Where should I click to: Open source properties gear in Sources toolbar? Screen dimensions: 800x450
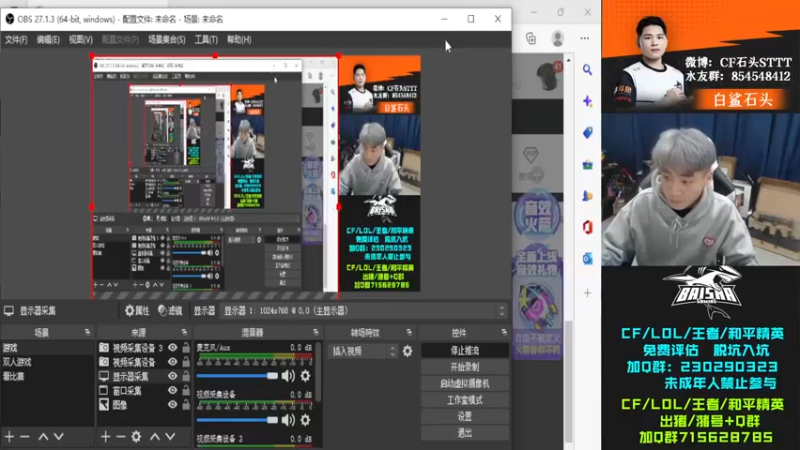[136, 437]
